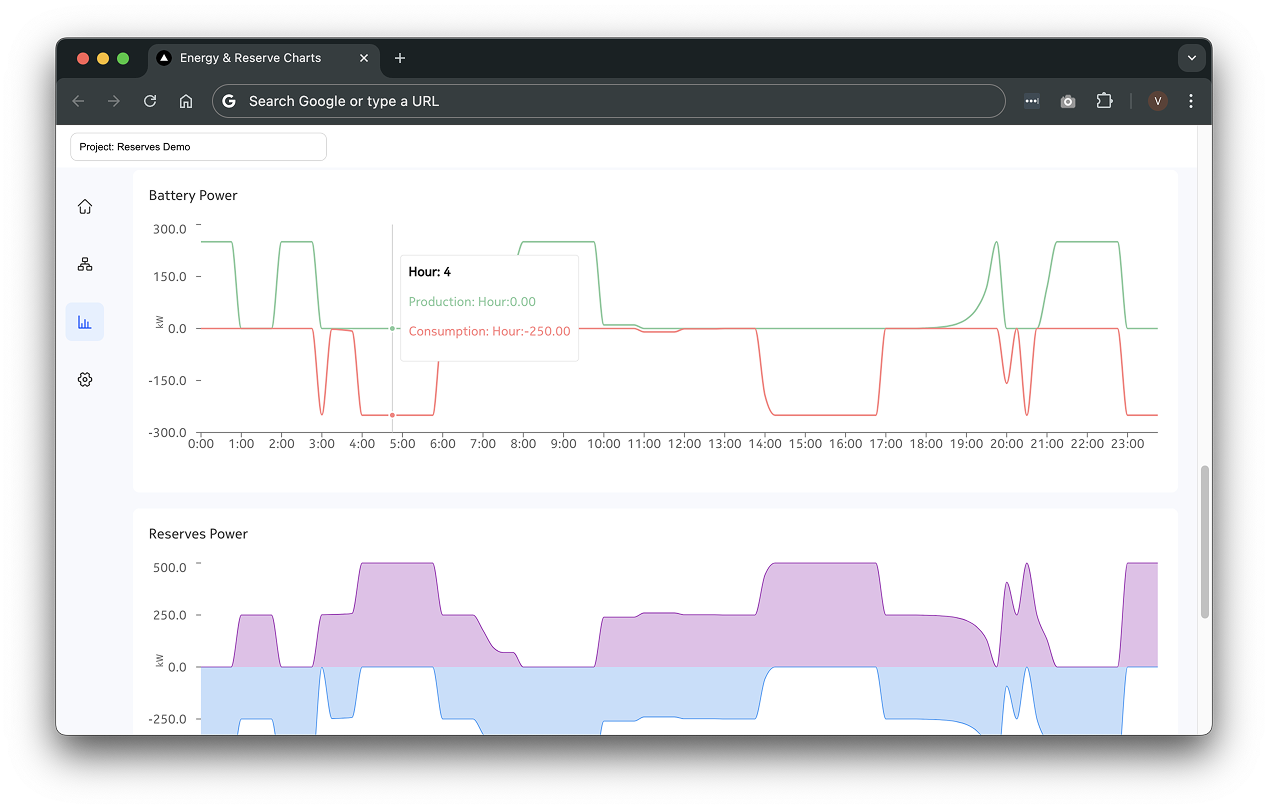This screenshot has width=1268, height=809.
Task: Click the three-dots extension icon in the toolbar
Action: tap(1032, 101)
